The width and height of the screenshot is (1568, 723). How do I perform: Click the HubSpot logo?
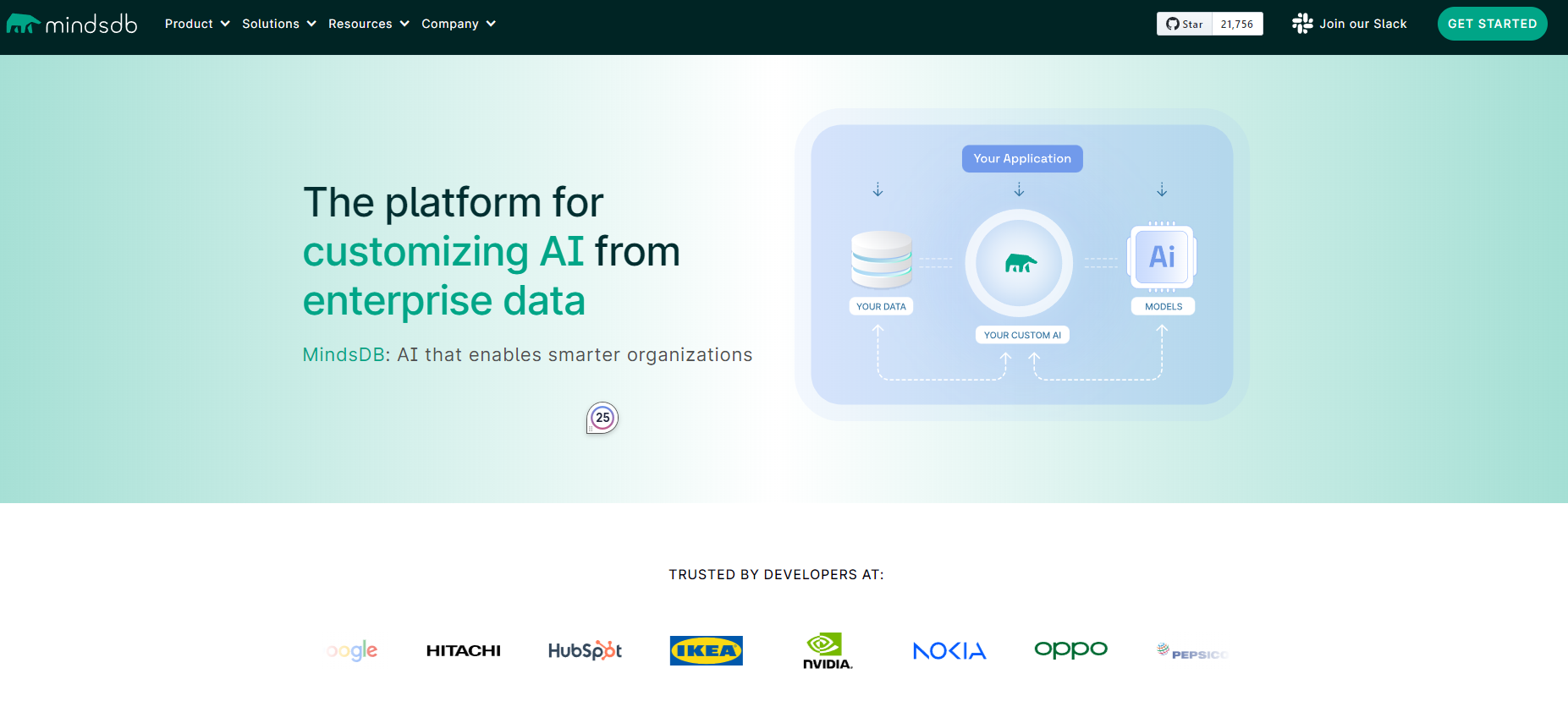(585, 650)
